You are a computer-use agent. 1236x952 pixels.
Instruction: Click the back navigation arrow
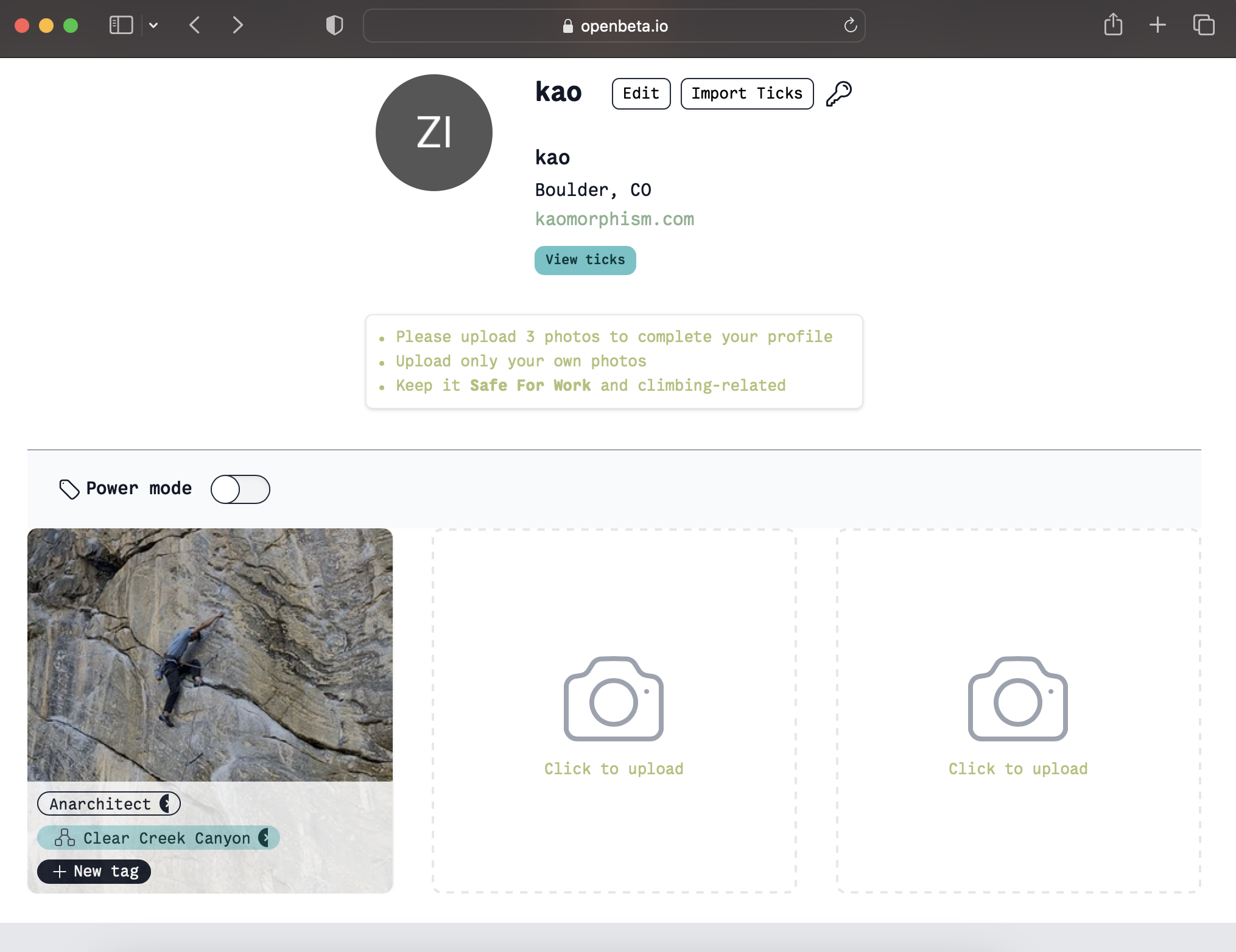pyautogui.click(x=194, y=25)
